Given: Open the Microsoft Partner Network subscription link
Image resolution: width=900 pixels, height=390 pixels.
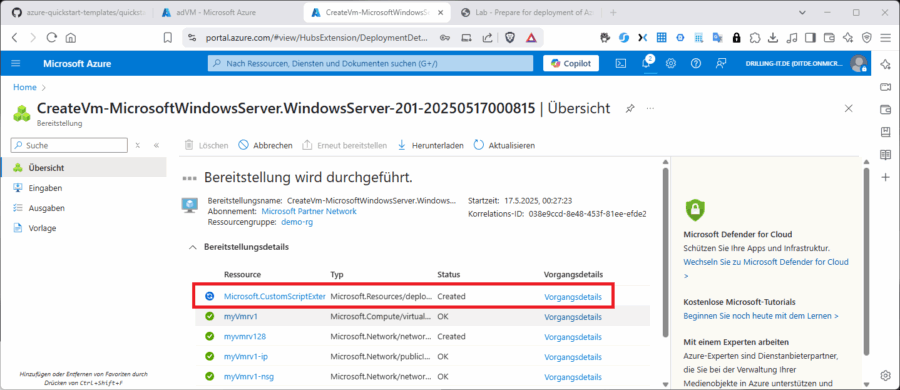Looking at the screenshot, I should point(309,211).
